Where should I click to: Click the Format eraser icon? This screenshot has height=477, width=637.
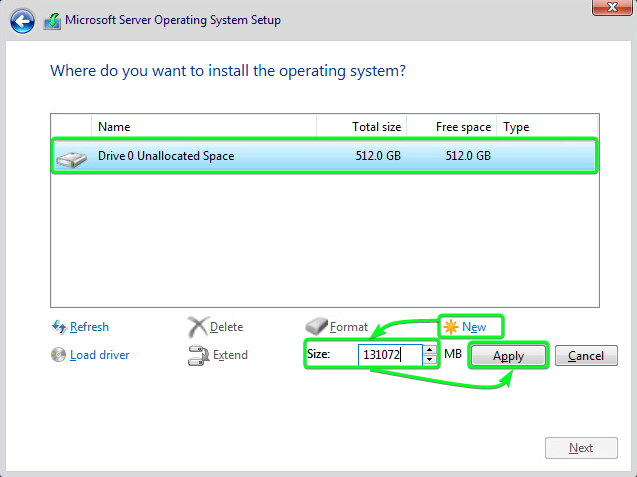click(x=316, y=326)
